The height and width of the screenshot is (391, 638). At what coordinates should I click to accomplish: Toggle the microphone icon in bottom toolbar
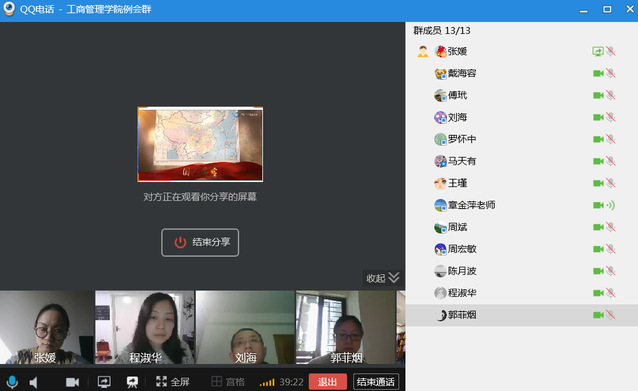[x=12, y=382]
